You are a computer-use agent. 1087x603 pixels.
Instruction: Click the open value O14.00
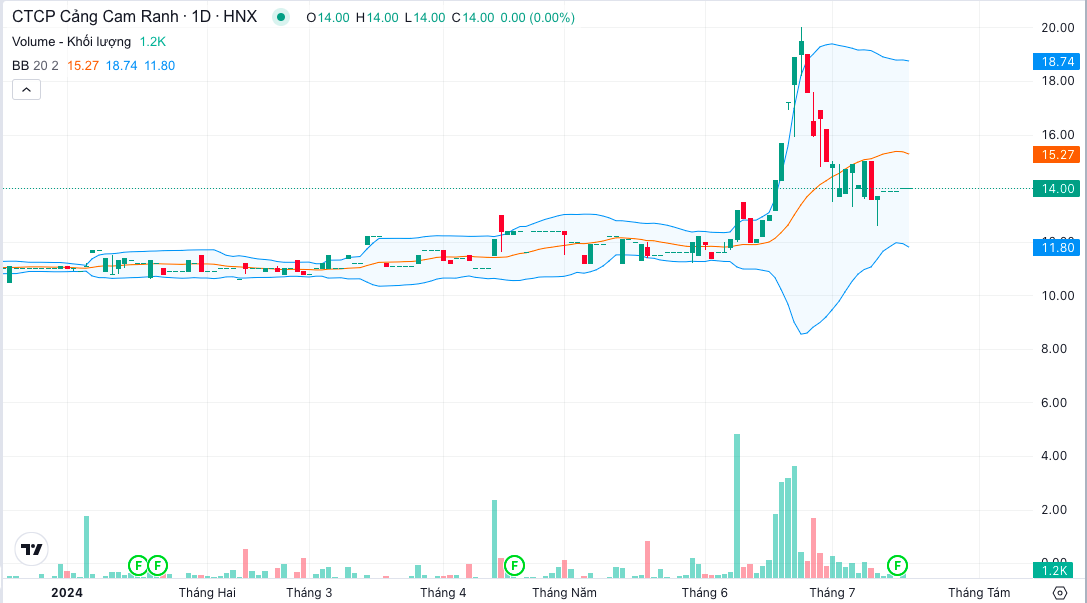(328, 17)
